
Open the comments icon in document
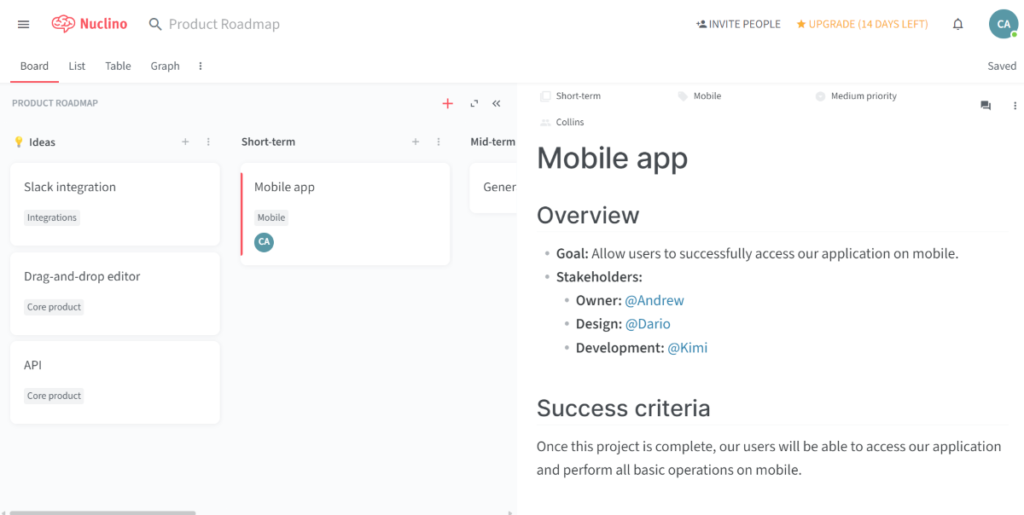985,105
